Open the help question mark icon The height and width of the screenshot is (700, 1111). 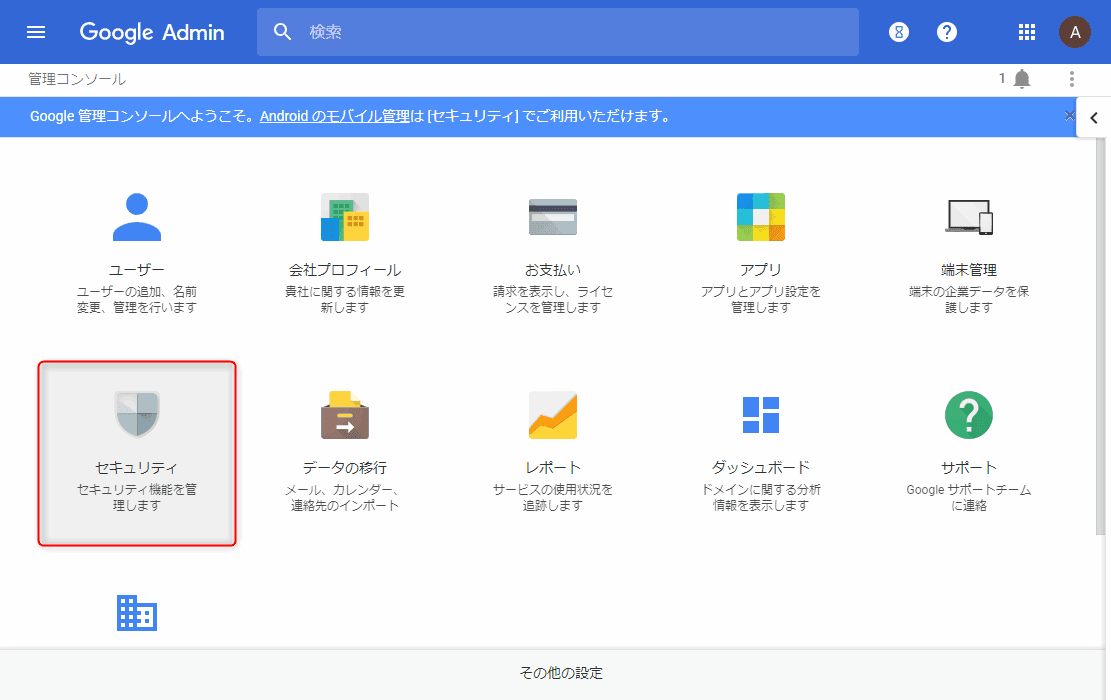(x=947, y=32)
